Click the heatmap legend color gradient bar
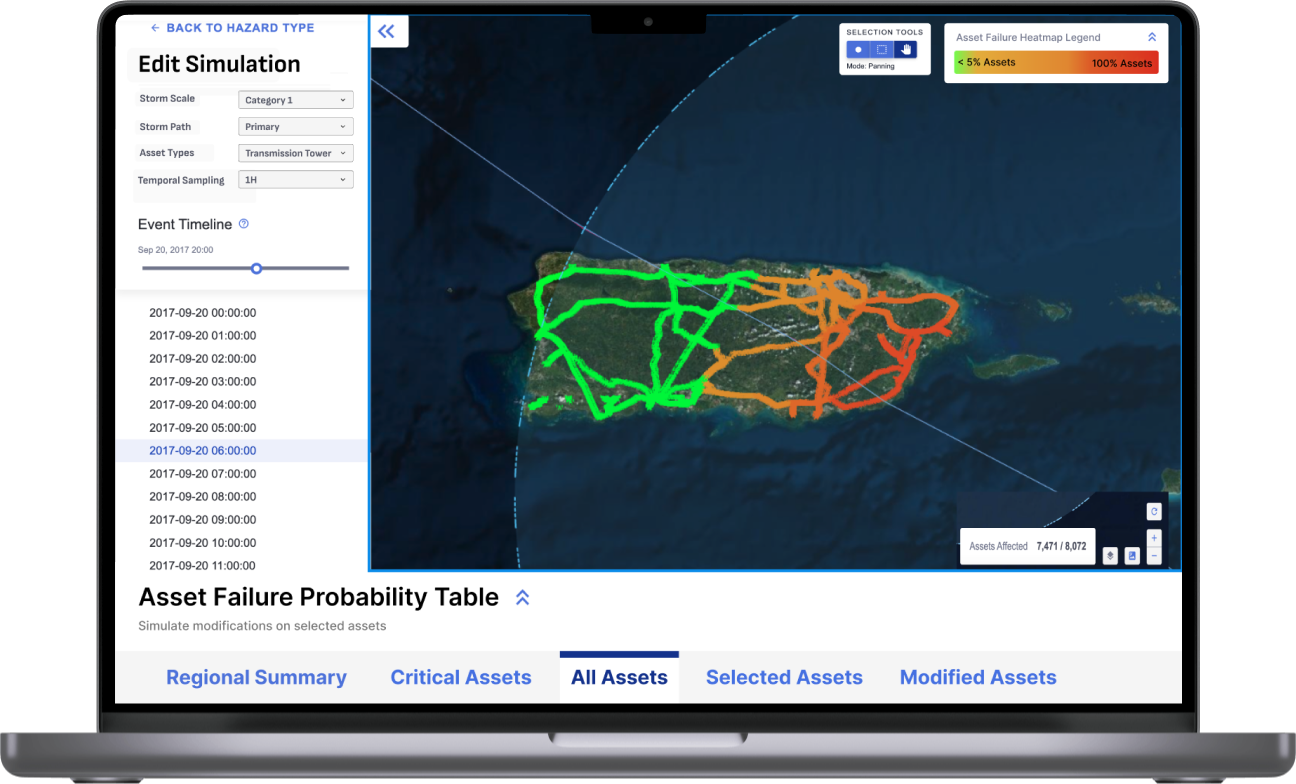The image size is (1296, 784). [1055, 63]
